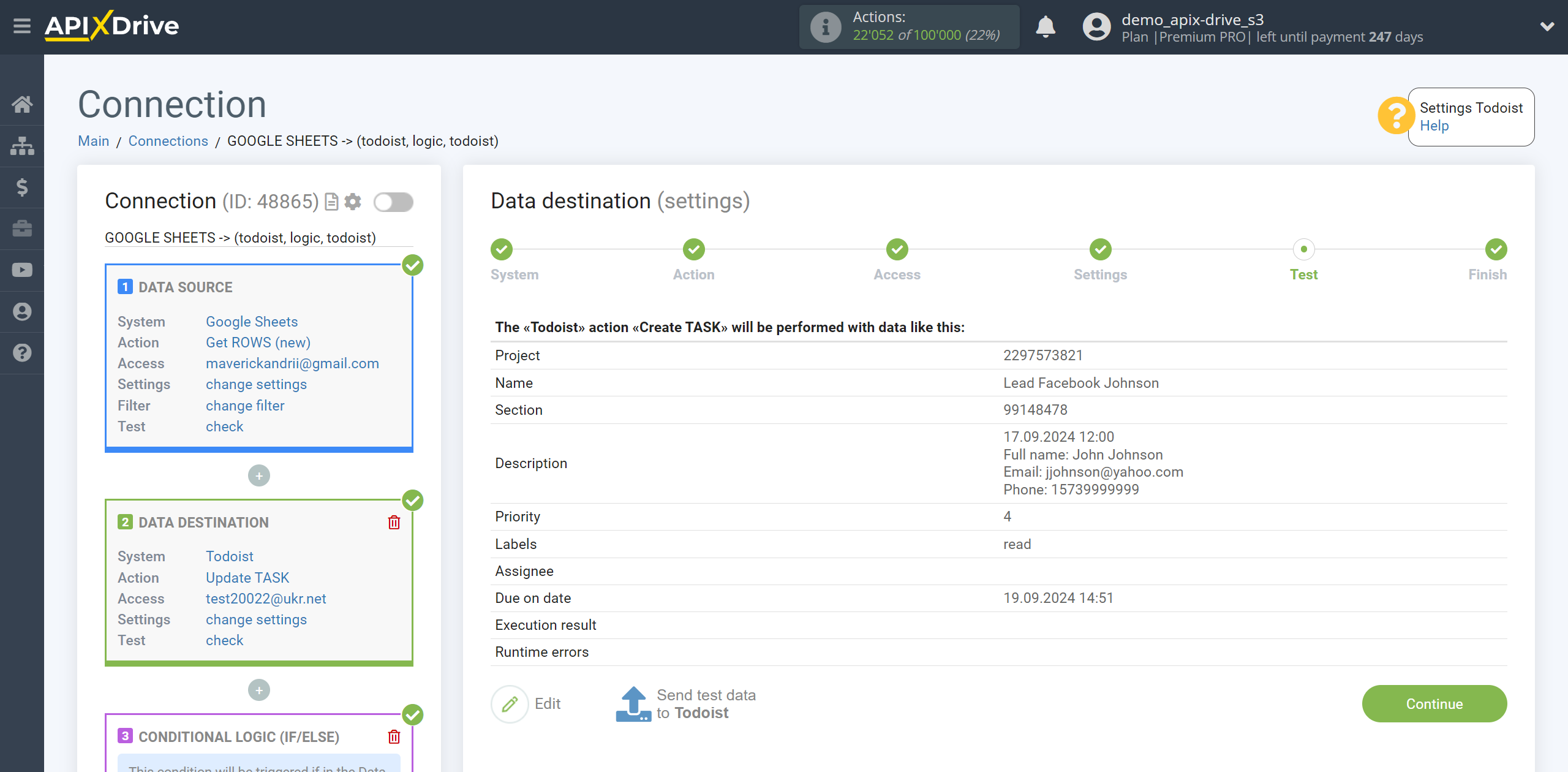The image size is (1568, 772).
Task: Toggle the connection on/off switch
Action: tap(394, 202)
